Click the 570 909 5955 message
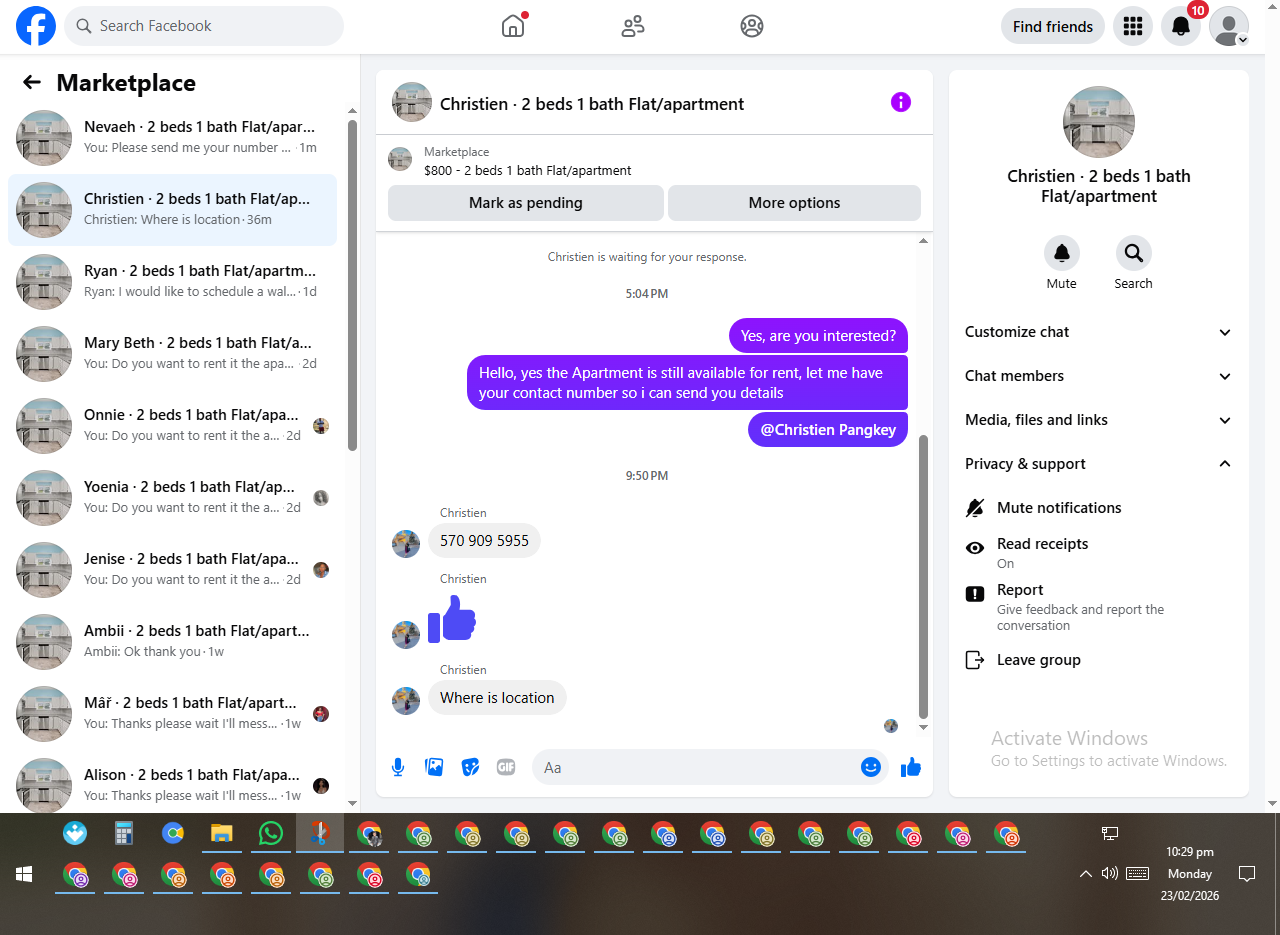Screen dimensions: 1280x935 coord(484,541)
